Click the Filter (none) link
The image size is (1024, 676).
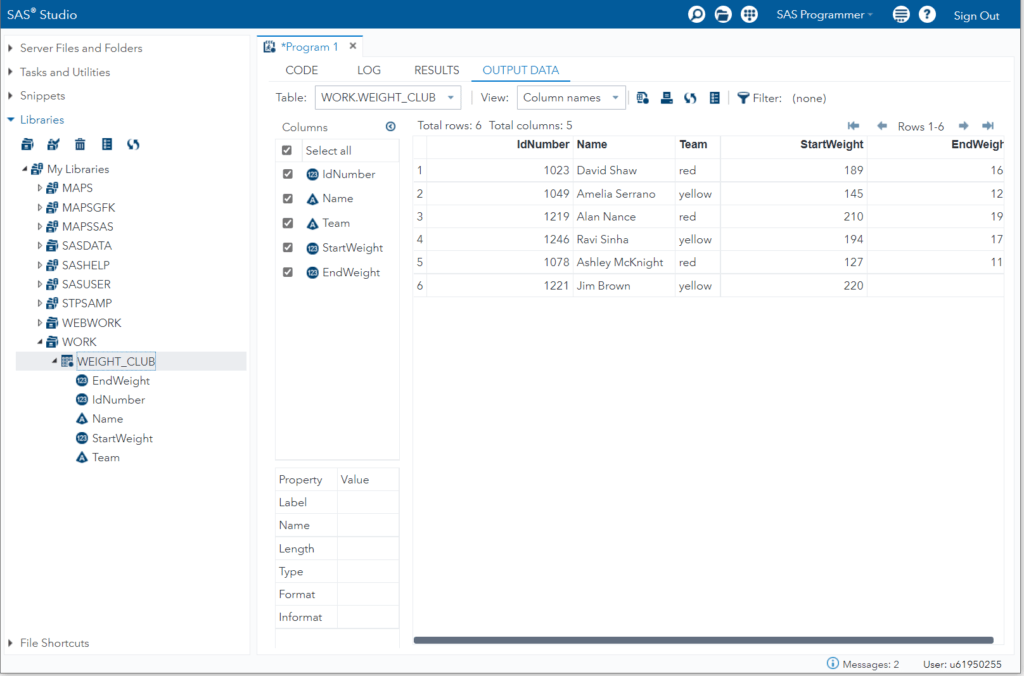click(x=808, y=98)
